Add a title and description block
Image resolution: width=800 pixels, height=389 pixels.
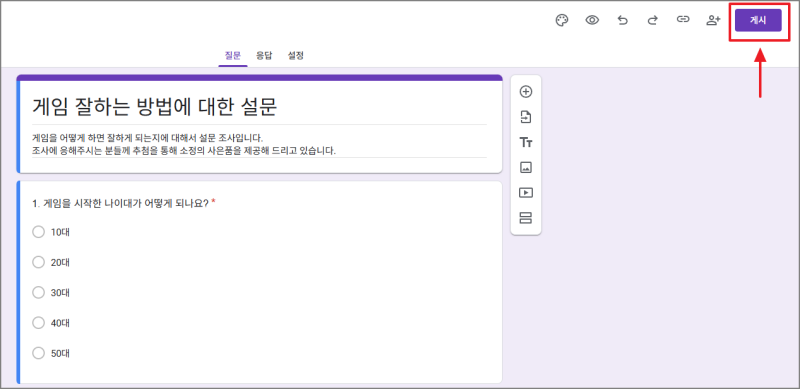coord(526,142)
